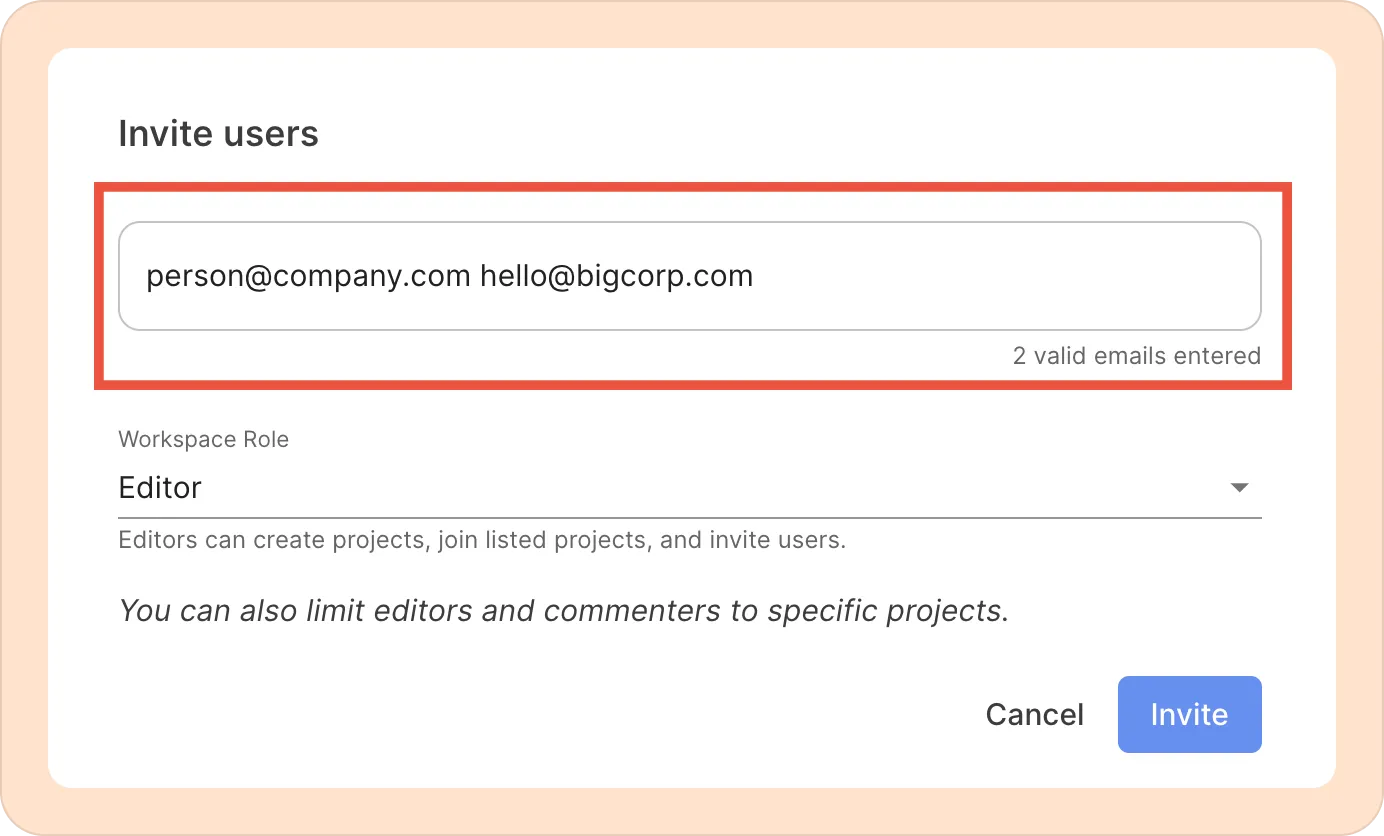Place cursor after the last email address
Viewport: 1384px width, 836px height.
(x=756, y=276)
